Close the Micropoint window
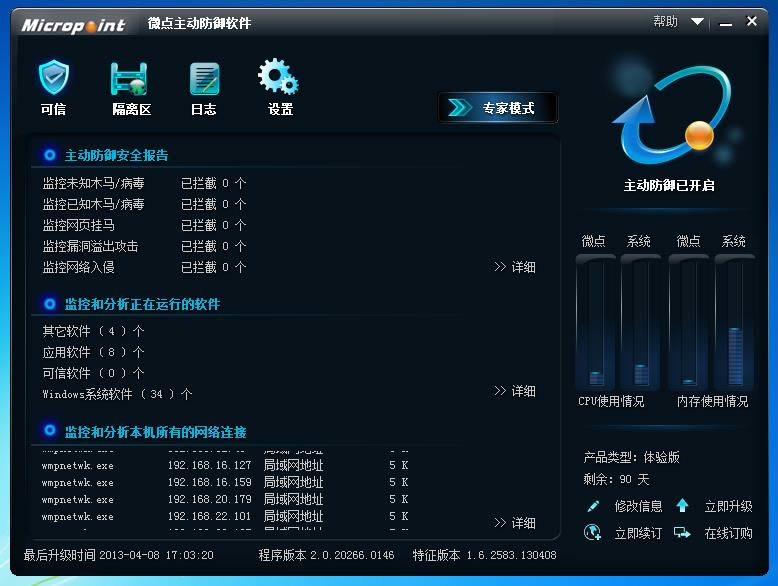The image size is (778, 586). [x=752, y=21]
